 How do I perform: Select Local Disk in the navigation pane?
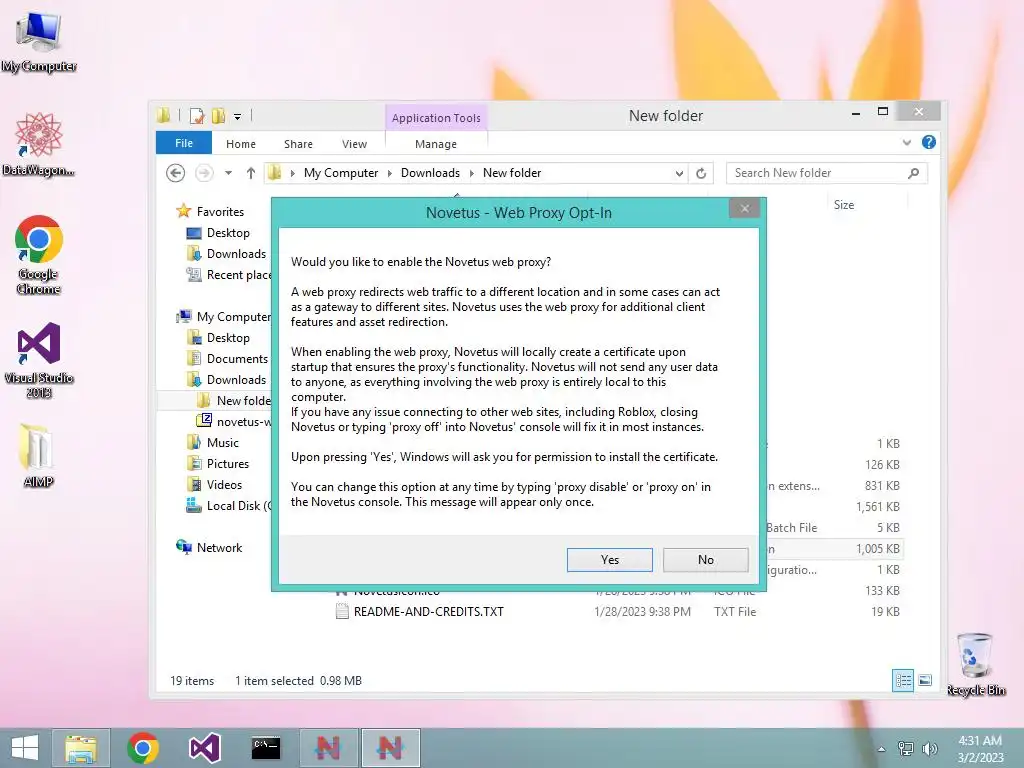[x=229, y=505]
